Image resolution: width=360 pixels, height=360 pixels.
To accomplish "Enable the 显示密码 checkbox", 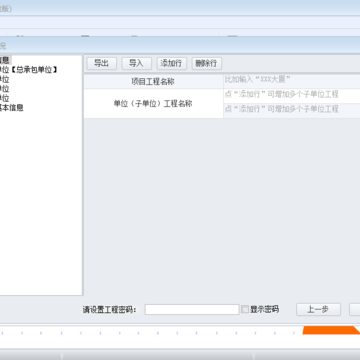I will [245, 309].
